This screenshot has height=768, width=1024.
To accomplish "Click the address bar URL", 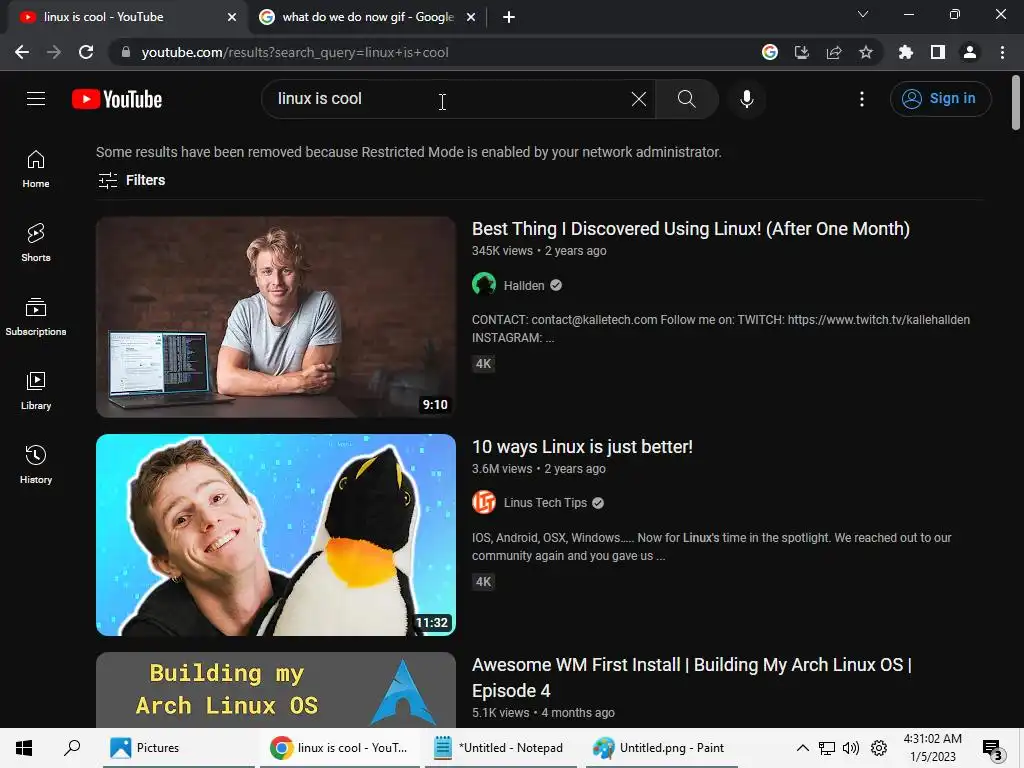I will (x=295, y=52).
